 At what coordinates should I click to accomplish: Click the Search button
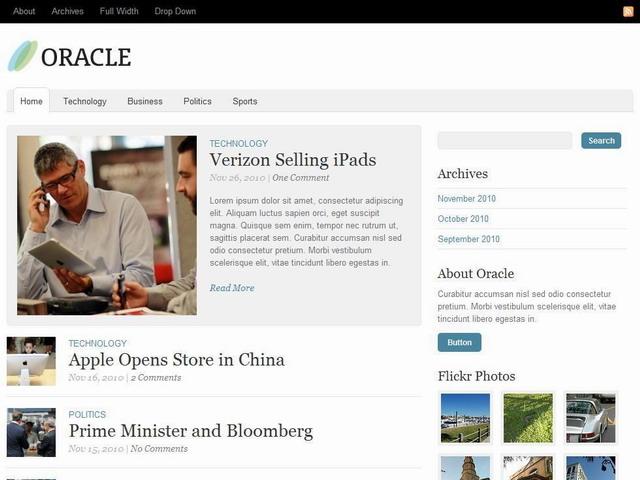[x=601, y=140]
